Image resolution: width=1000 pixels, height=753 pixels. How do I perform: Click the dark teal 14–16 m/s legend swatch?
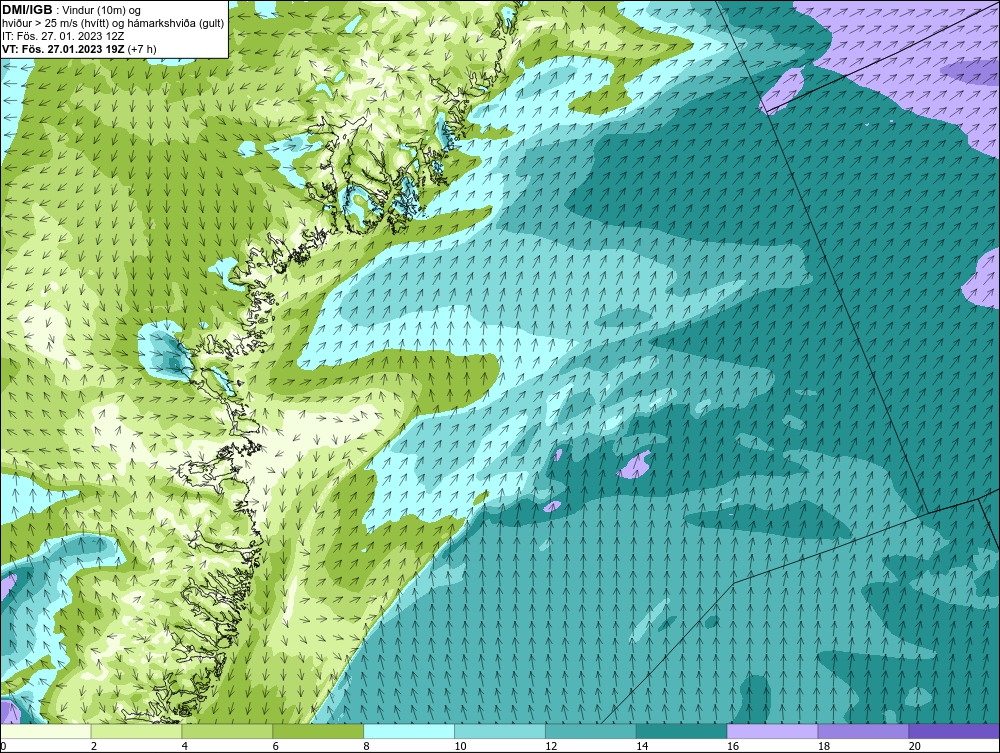coord(682,731)
